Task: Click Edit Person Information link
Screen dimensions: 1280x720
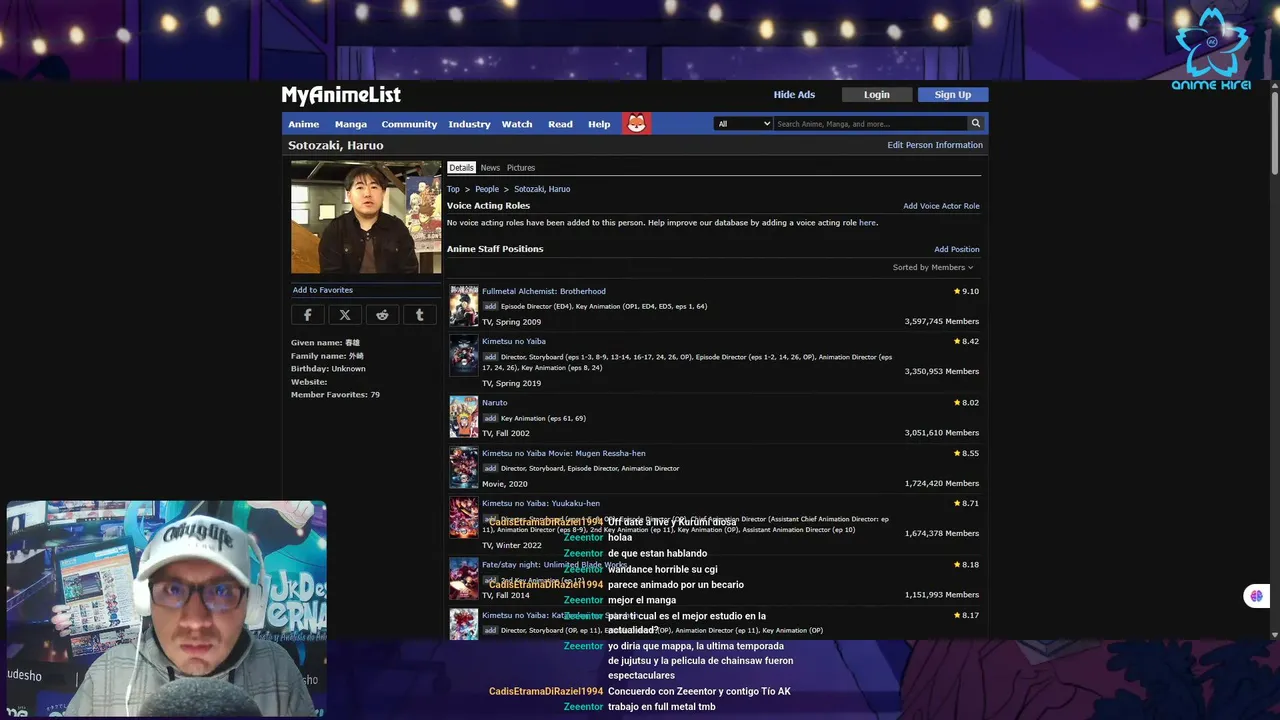Action: pos(935,145)
